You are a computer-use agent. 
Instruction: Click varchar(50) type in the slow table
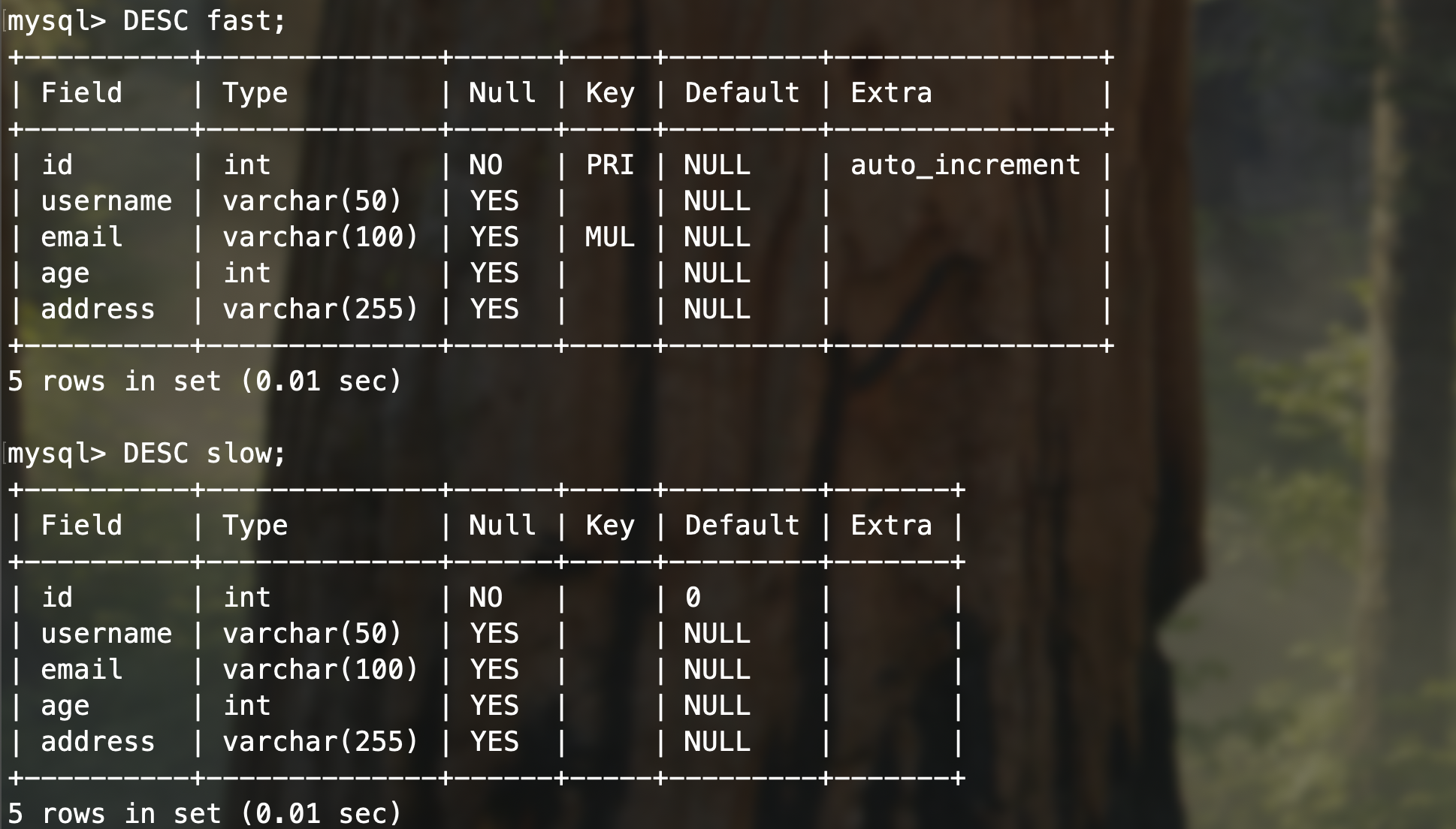click(x=312, y=634)
